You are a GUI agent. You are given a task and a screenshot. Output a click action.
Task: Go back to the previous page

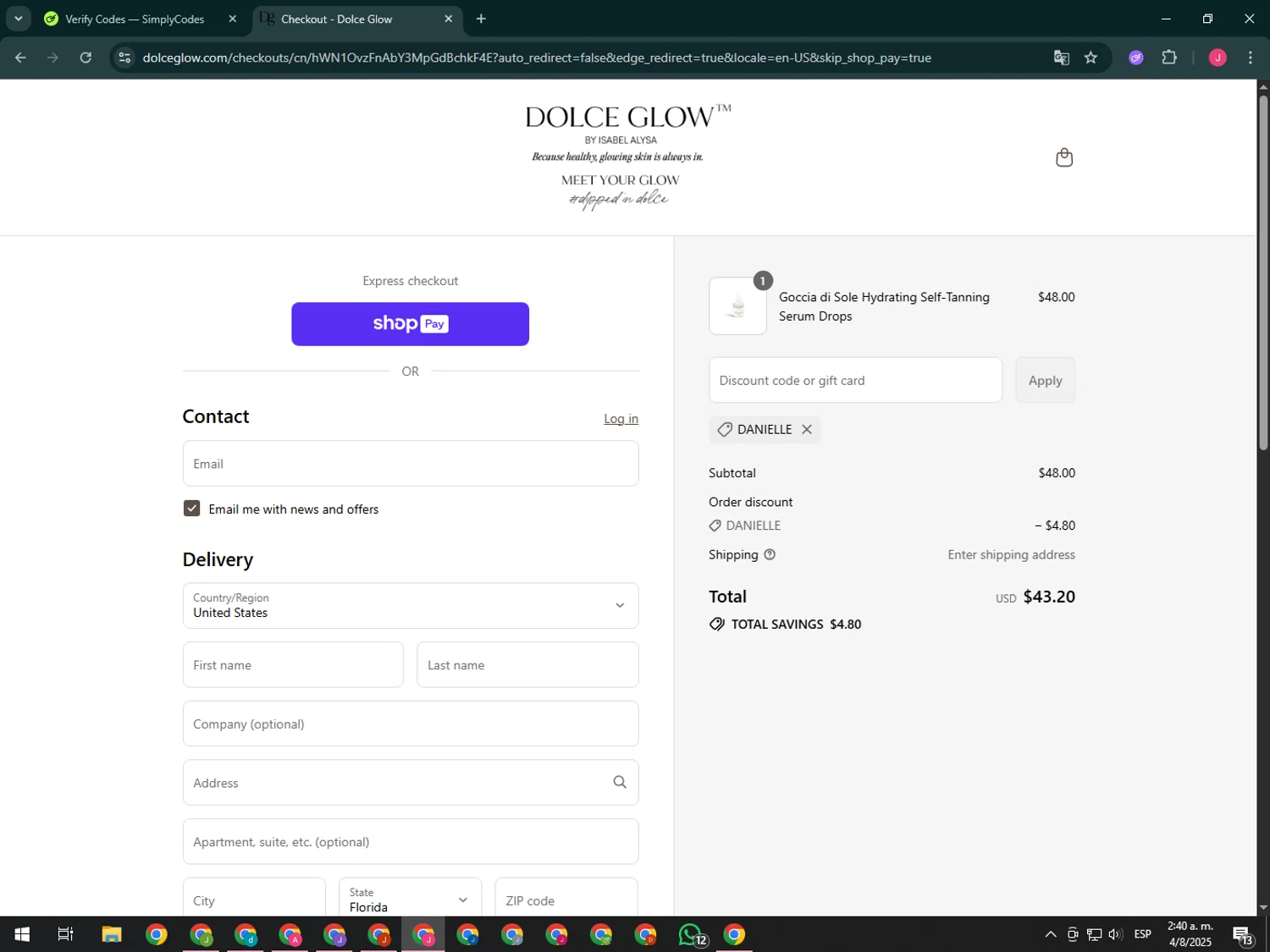pyautogui.click(x=20, y=58)
